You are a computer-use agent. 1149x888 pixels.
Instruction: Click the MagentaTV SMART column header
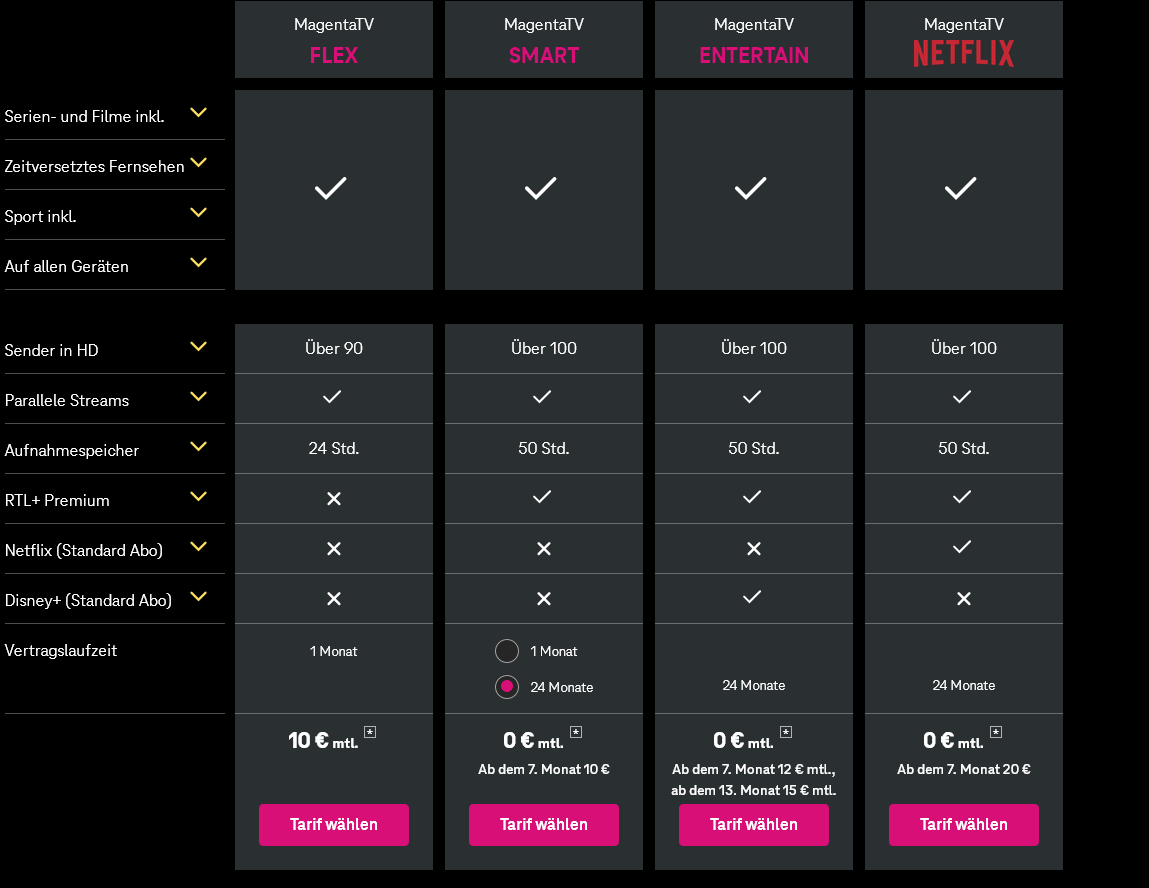[x=544, y=40]
